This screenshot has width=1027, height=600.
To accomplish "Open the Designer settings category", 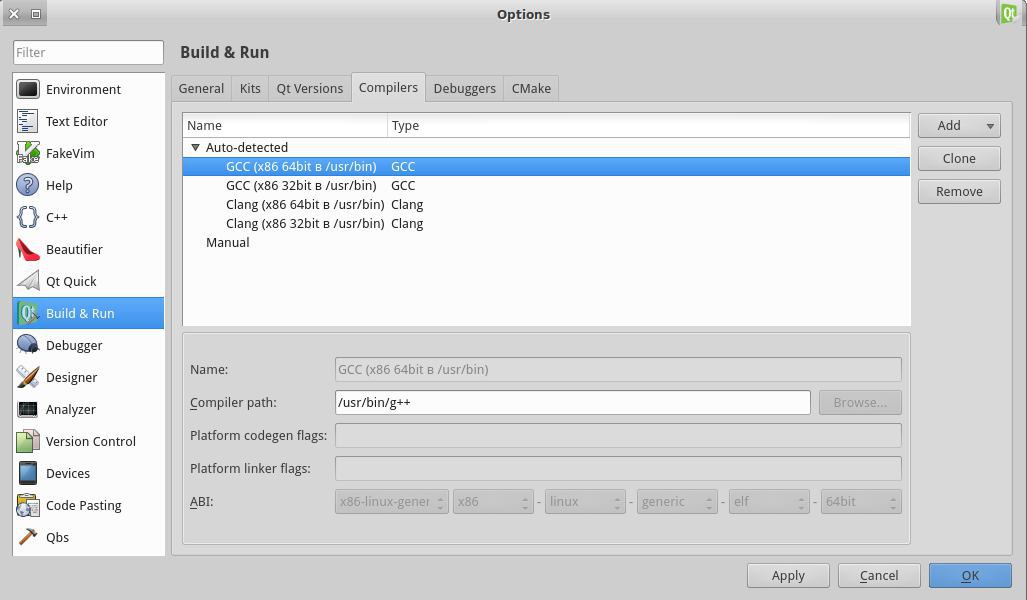I will (88, 377).
